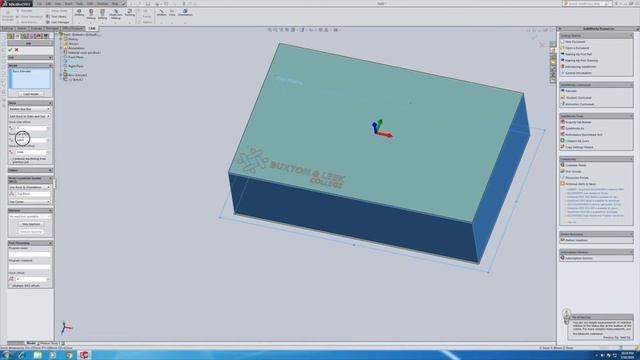Image resolution: width=640 pixels, height=360 pixels.
Task: Open the Task Manager
Action: tap(57, 22)
